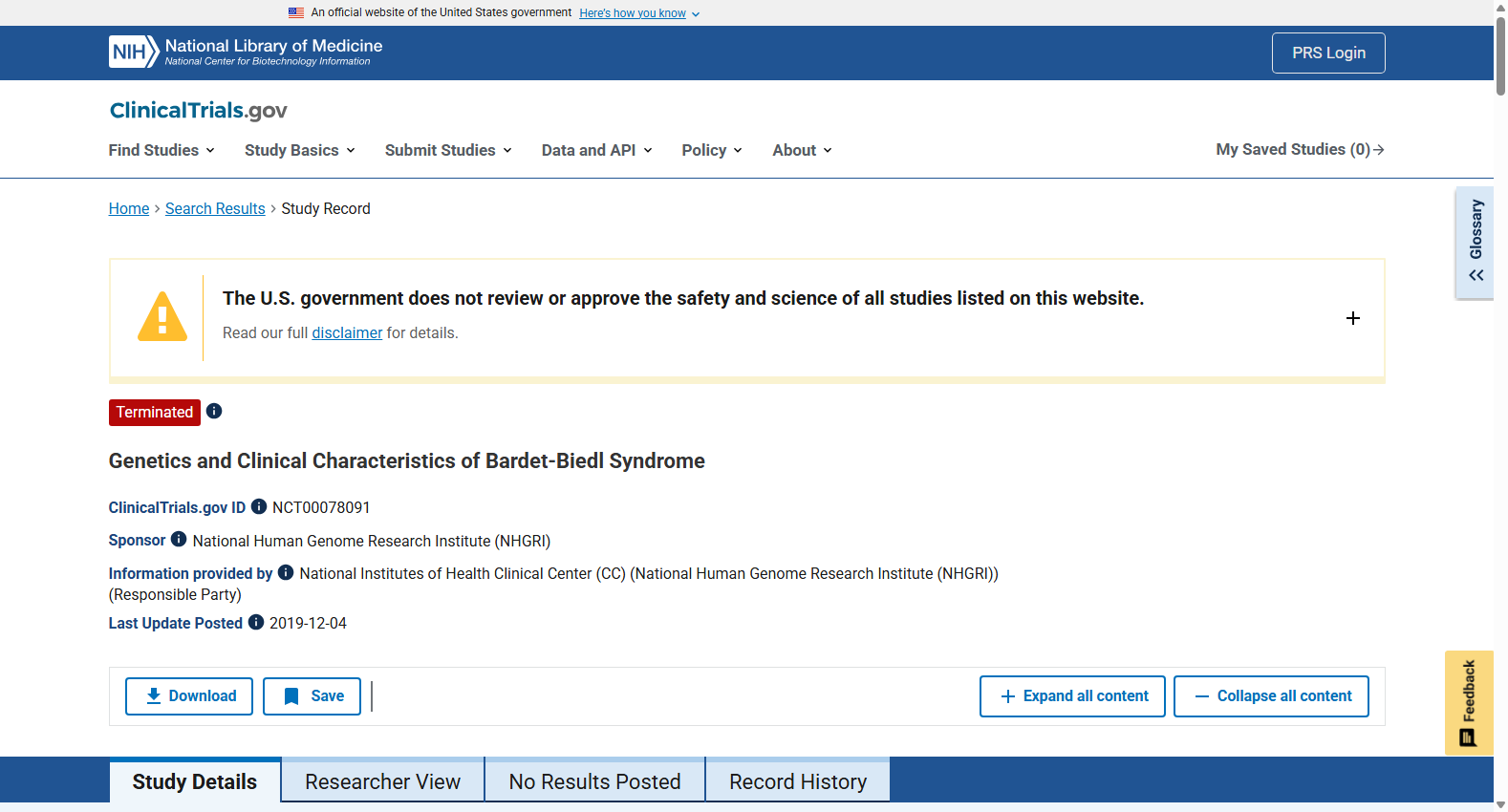This screenshot has height=812, width=1508.
Task: Open the Study Basics menu
Action: [300, 150]
